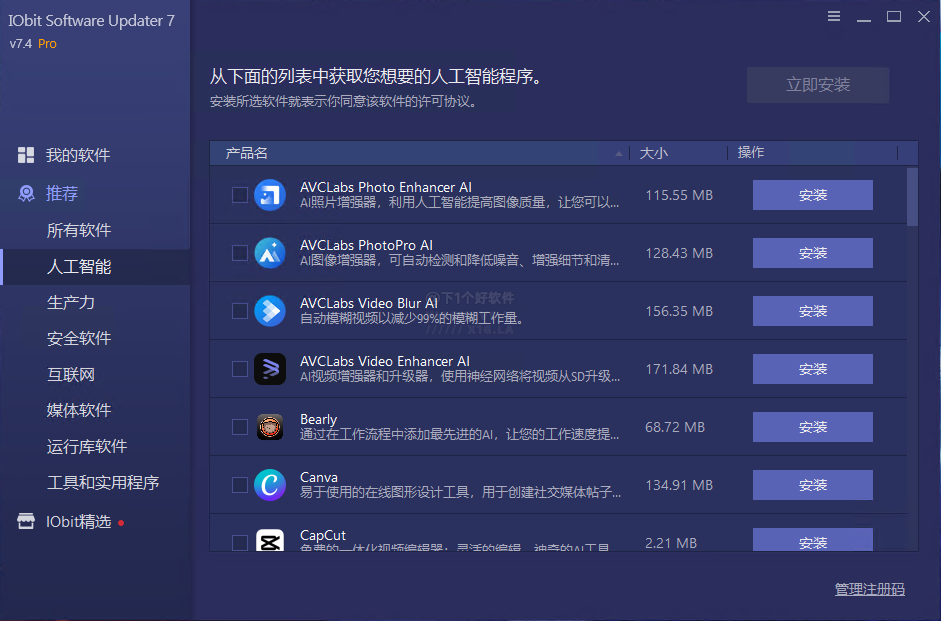Click the 134.91 MB size value
The image size is (941, 621).
point(679,485)
